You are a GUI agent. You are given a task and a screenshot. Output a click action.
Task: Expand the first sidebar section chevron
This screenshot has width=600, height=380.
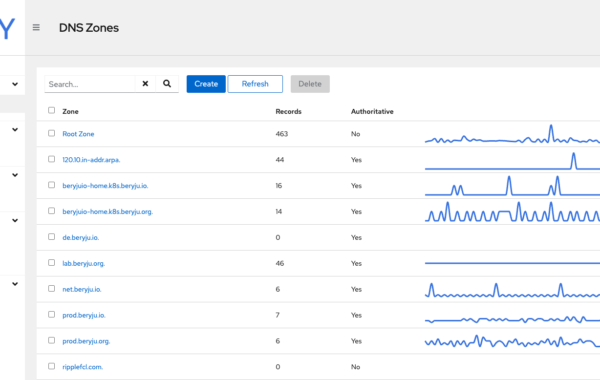point(15,84)
